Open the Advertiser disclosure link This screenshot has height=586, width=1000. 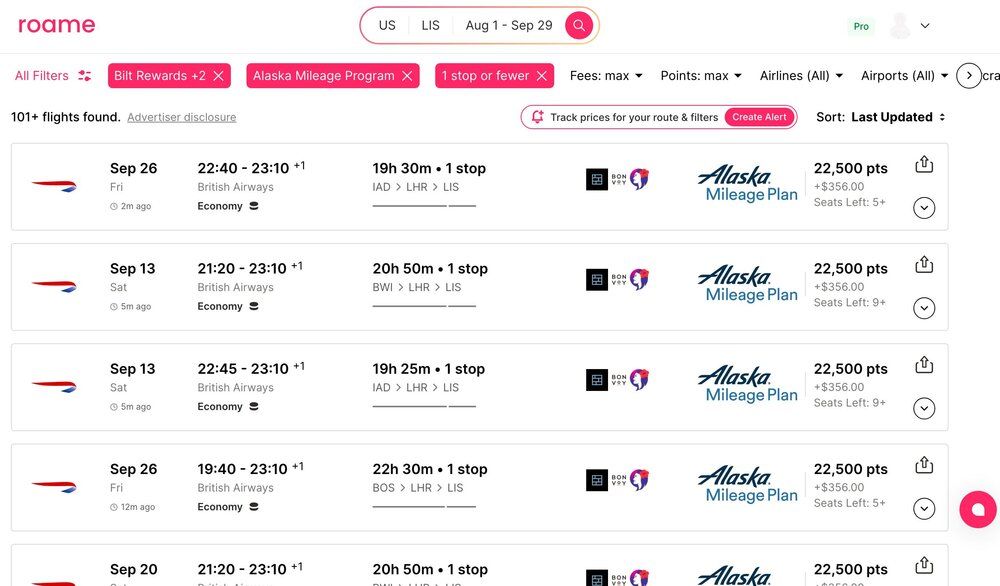(182, 118)
